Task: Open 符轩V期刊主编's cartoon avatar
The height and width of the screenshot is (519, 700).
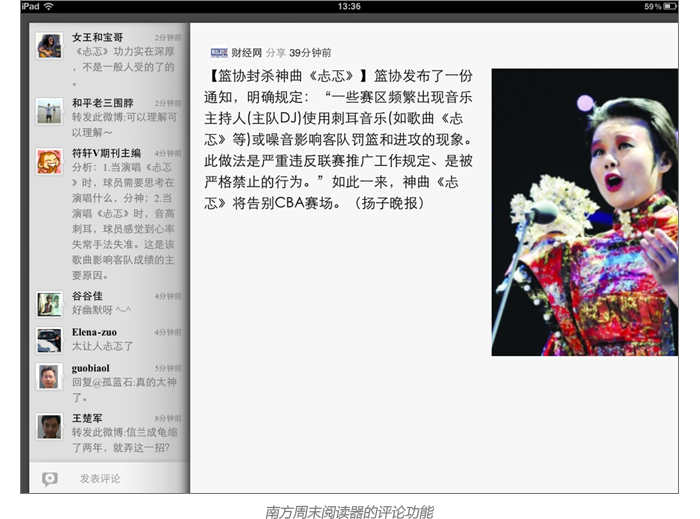Action: [x=49, y=161]
